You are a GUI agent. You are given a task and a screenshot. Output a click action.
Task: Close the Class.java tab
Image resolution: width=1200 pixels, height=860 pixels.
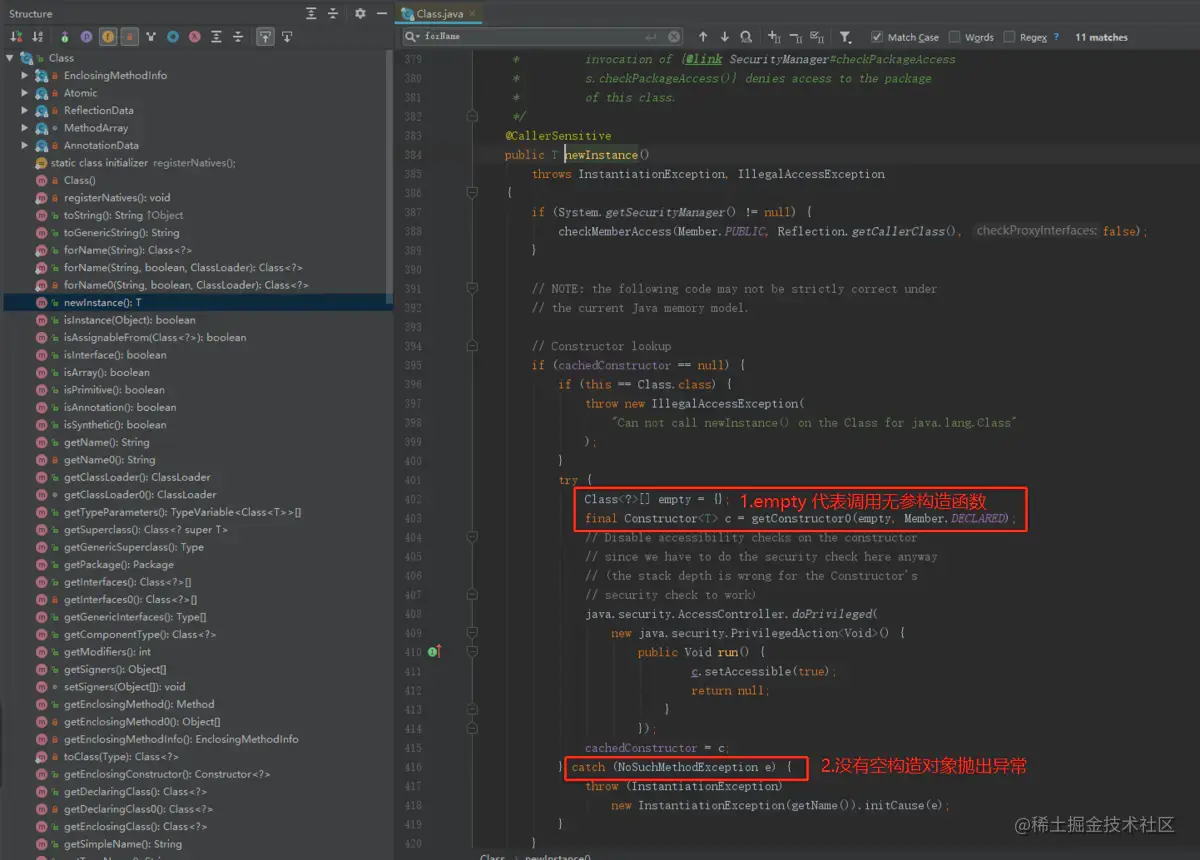pos(474,14)
